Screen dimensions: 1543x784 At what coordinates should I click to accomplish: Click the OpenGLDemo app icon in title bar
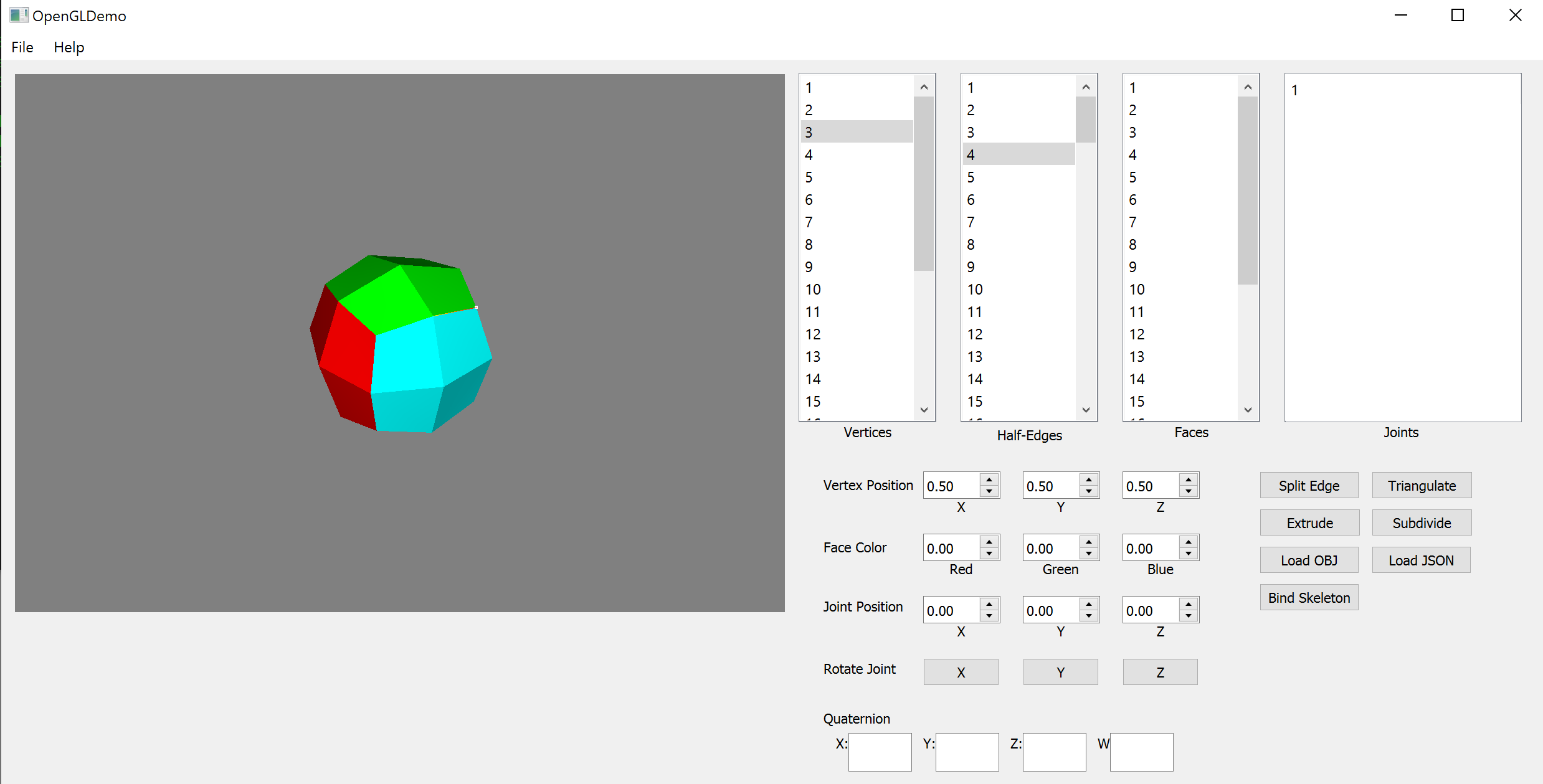19,16
